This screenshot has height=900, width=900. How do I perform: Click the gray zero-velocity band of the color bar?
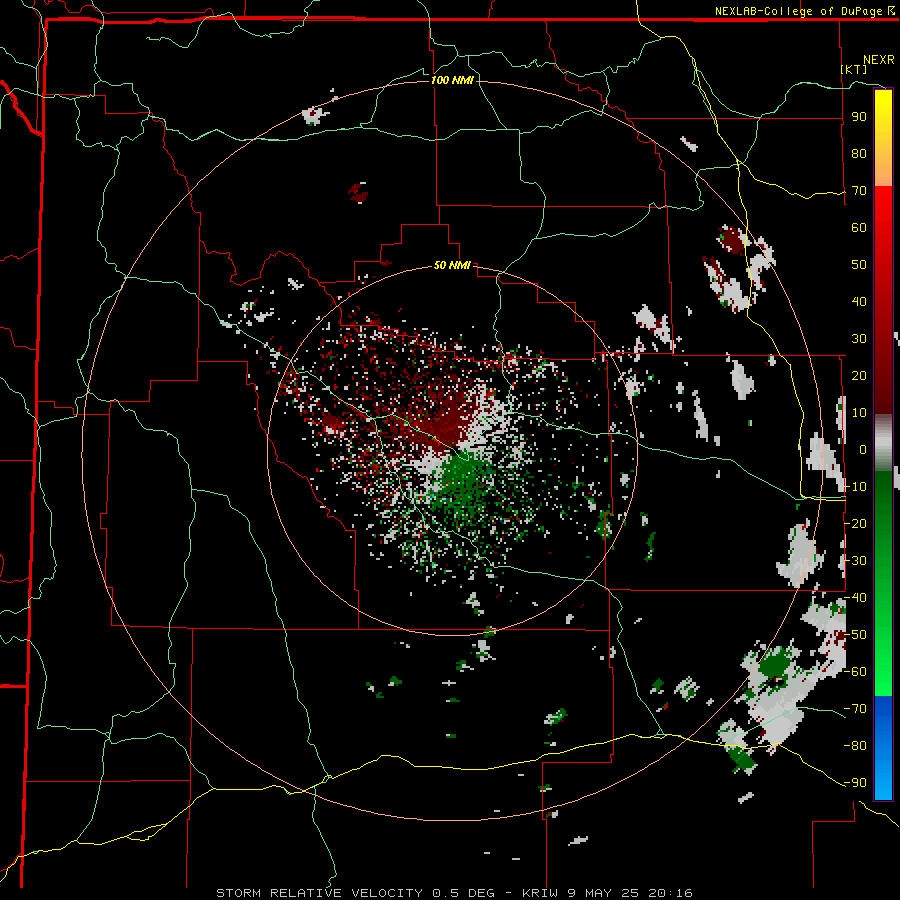click(x=883, y=443)
